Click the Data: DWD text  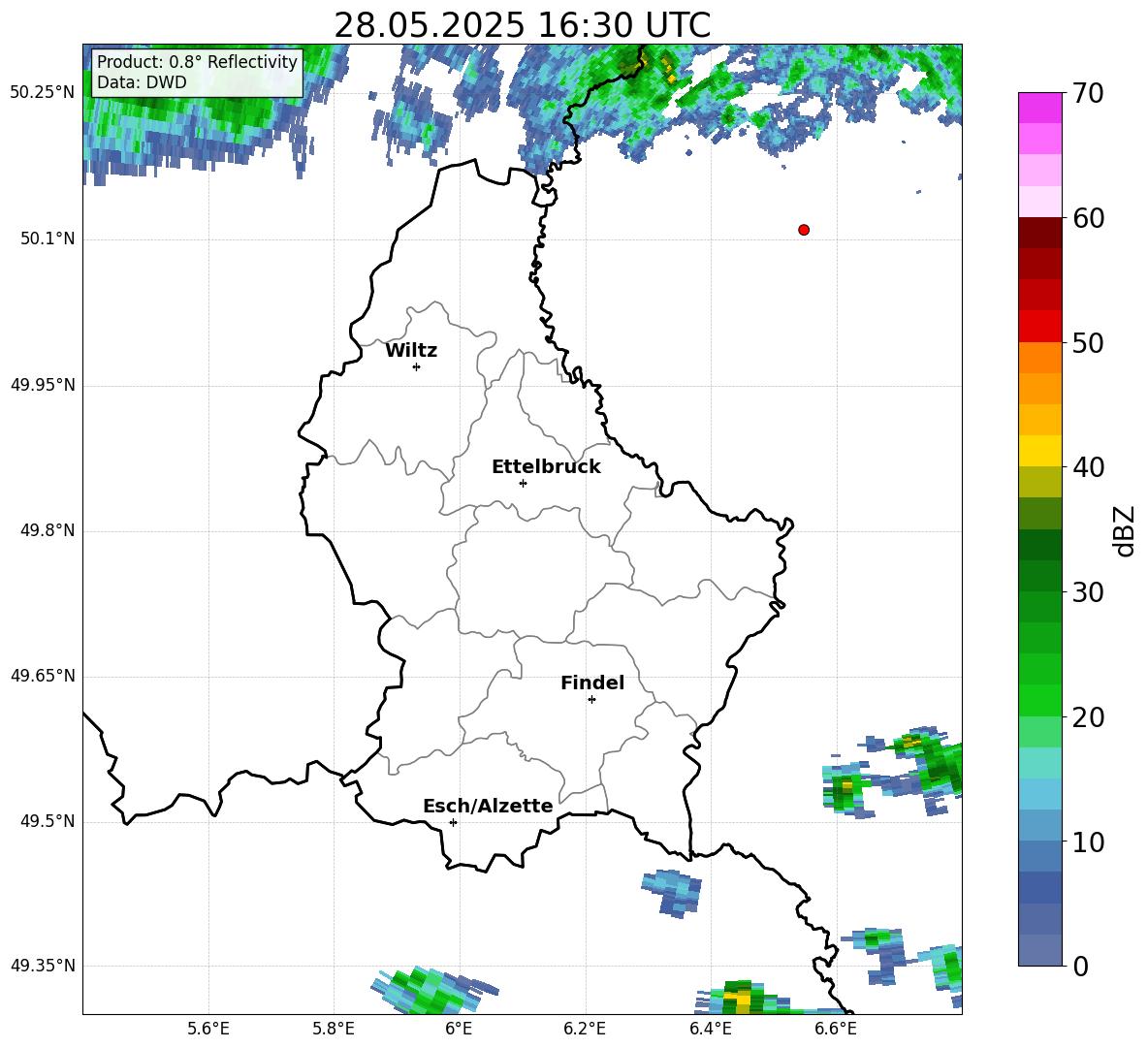pyautogui.click(x=142, y=82)
